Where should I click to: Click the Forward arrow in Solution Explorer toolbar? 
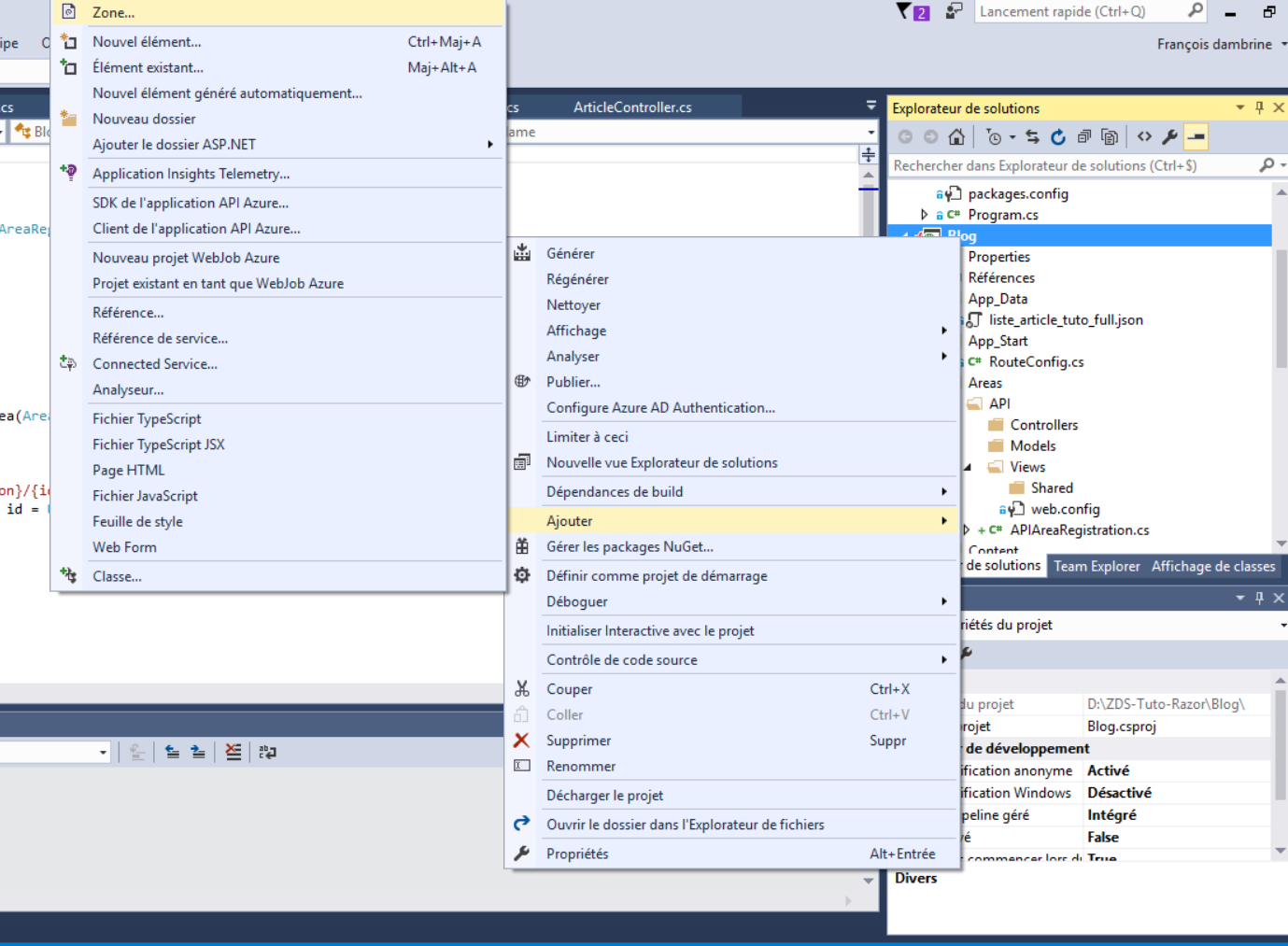click(930, 137)
